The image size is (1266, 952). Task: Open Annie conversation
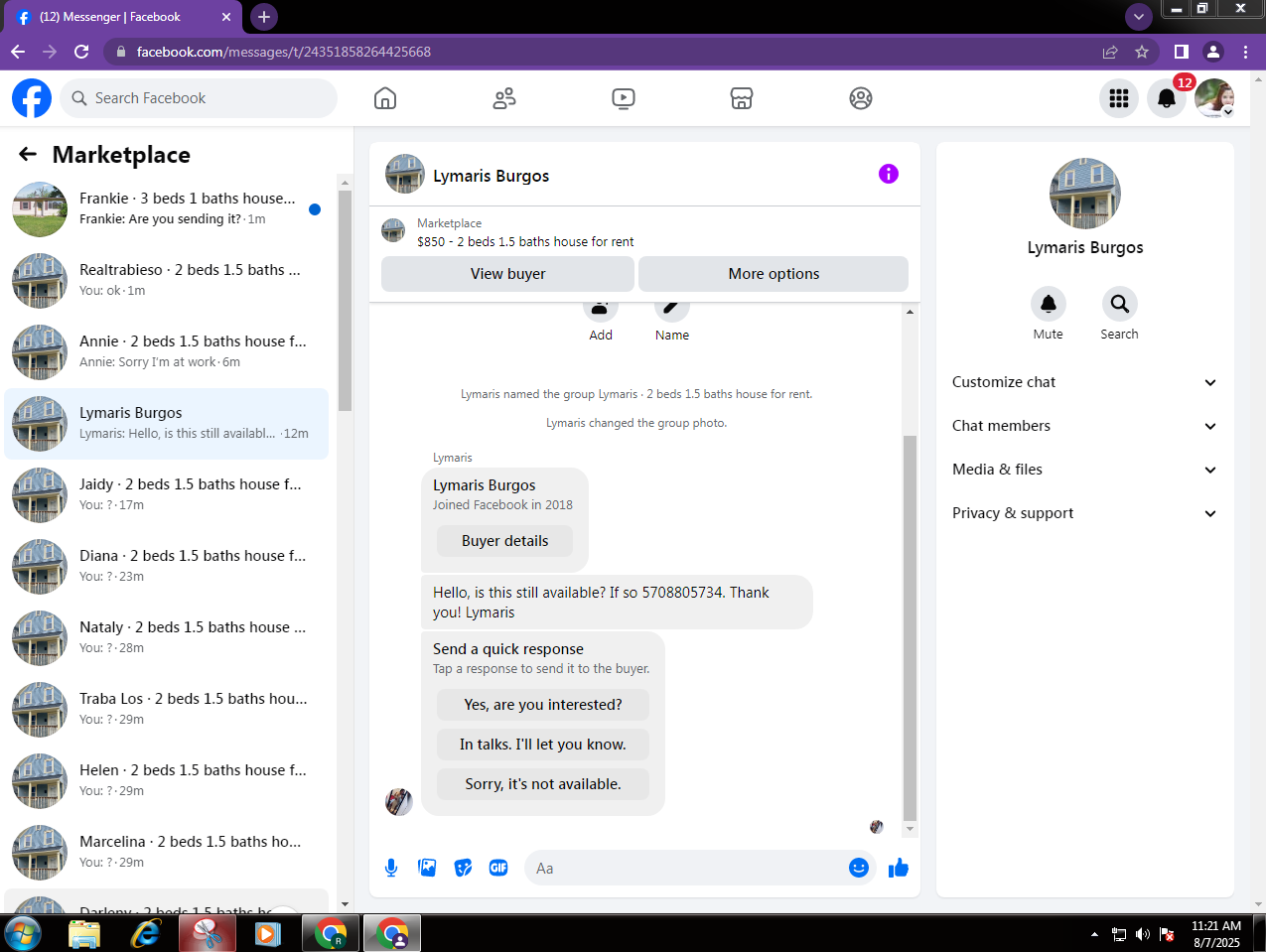166,352
